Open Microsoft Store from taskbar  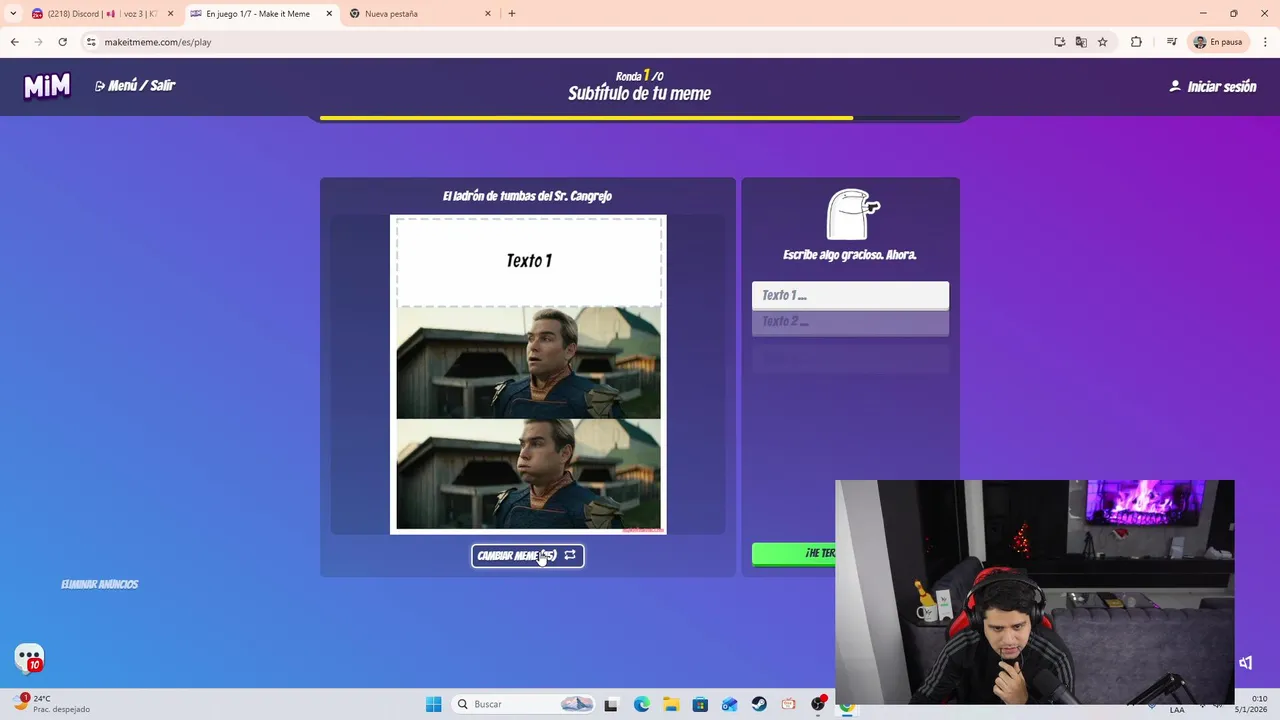[700, 704]
